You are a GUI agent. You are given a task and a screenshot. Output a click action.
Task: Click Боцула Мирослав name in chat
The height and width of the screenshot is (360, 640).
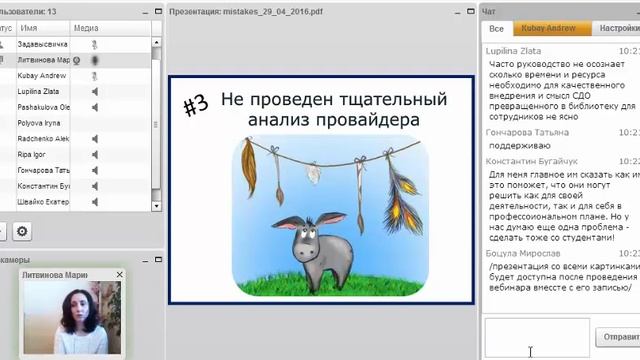(x=523, y=253)
